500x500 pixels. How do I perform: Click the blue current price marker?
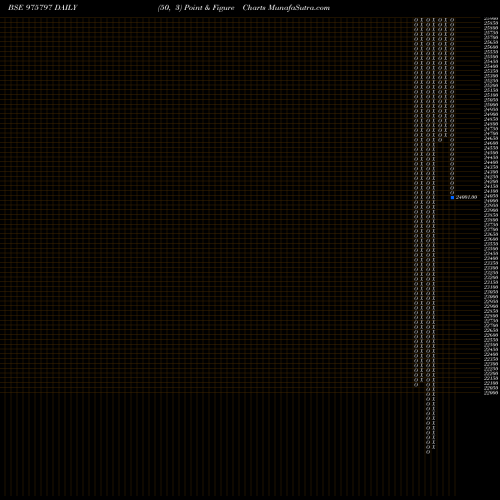pos(452,197)
